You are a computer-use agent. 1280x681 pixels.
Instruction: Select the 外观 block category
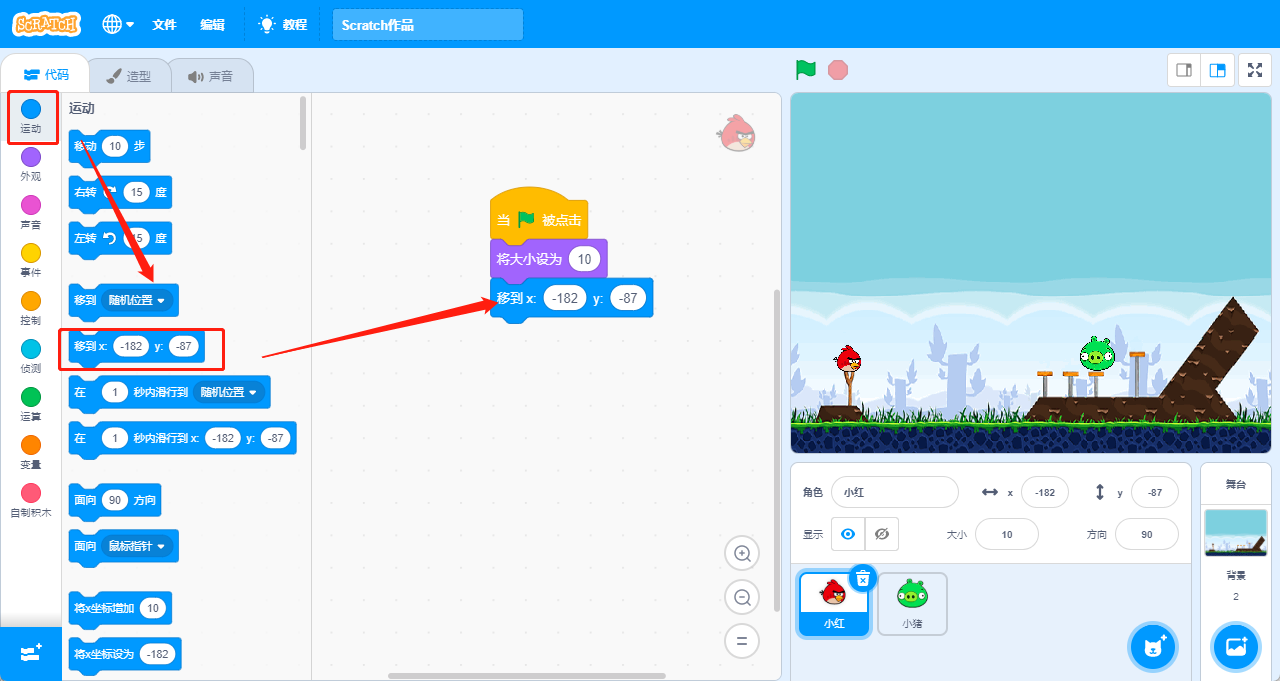[31, 165]
